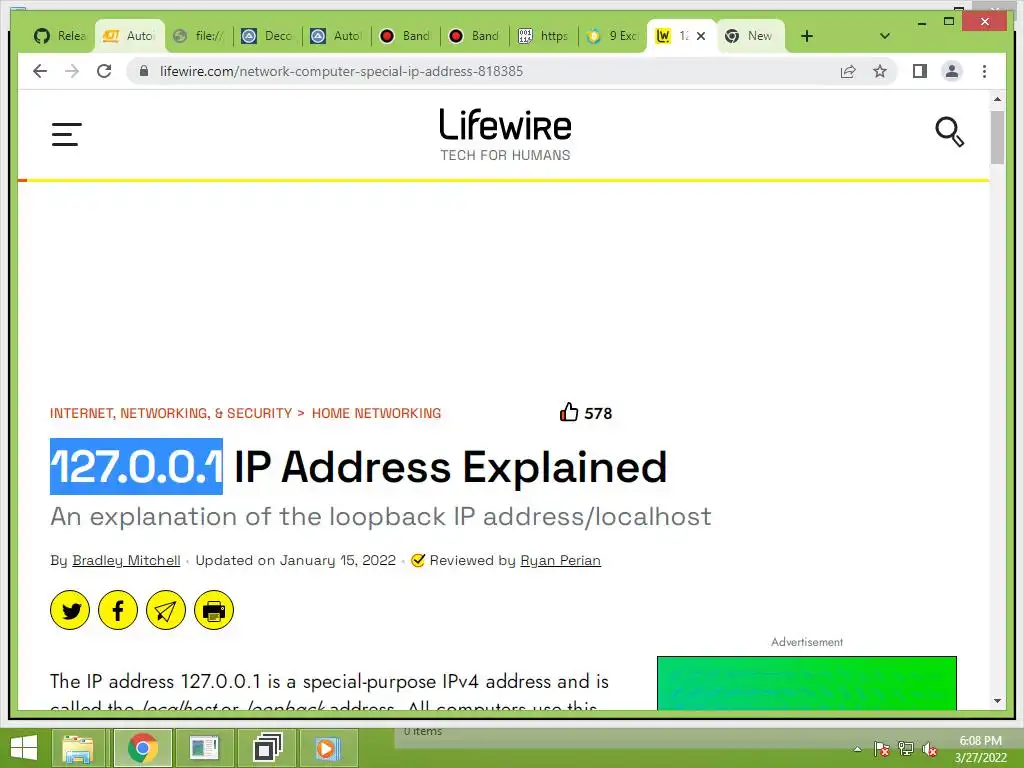This screenshot has width=1024, height=768.
Task: Open the Windows Start button
Action: pos(24,748)
